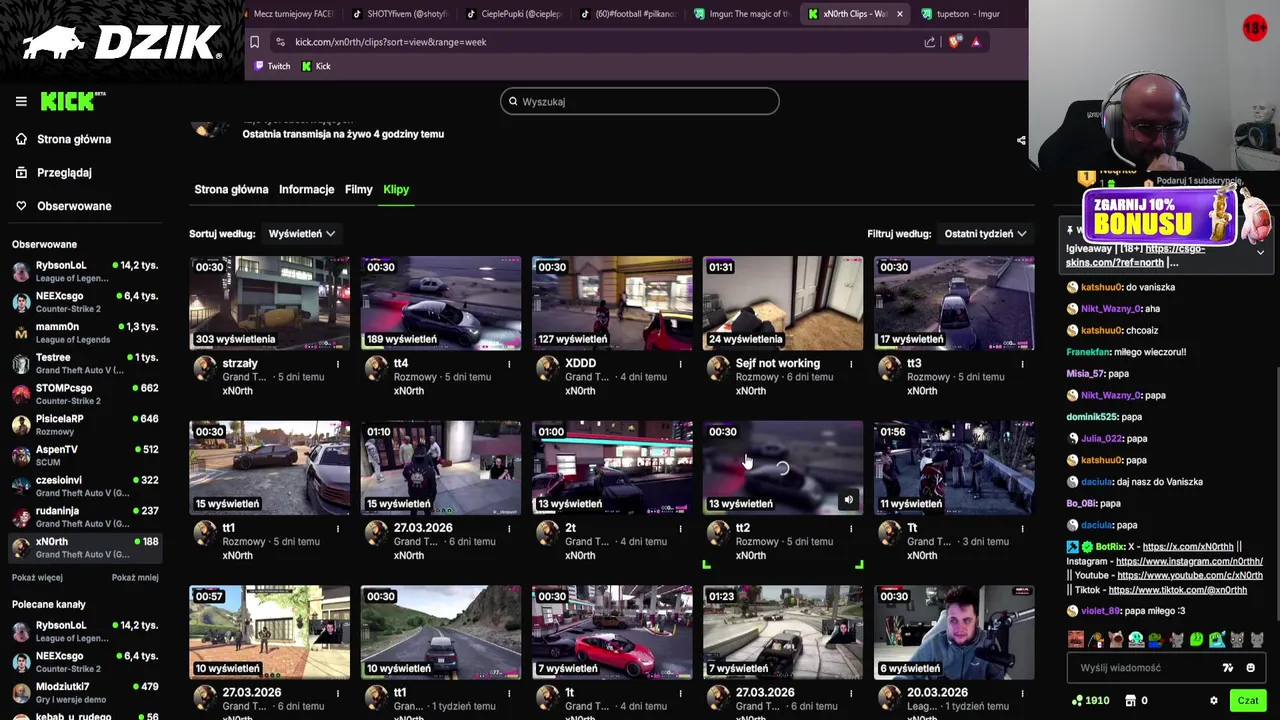Open Obserwowane in the left sidebar

(74, 206)
